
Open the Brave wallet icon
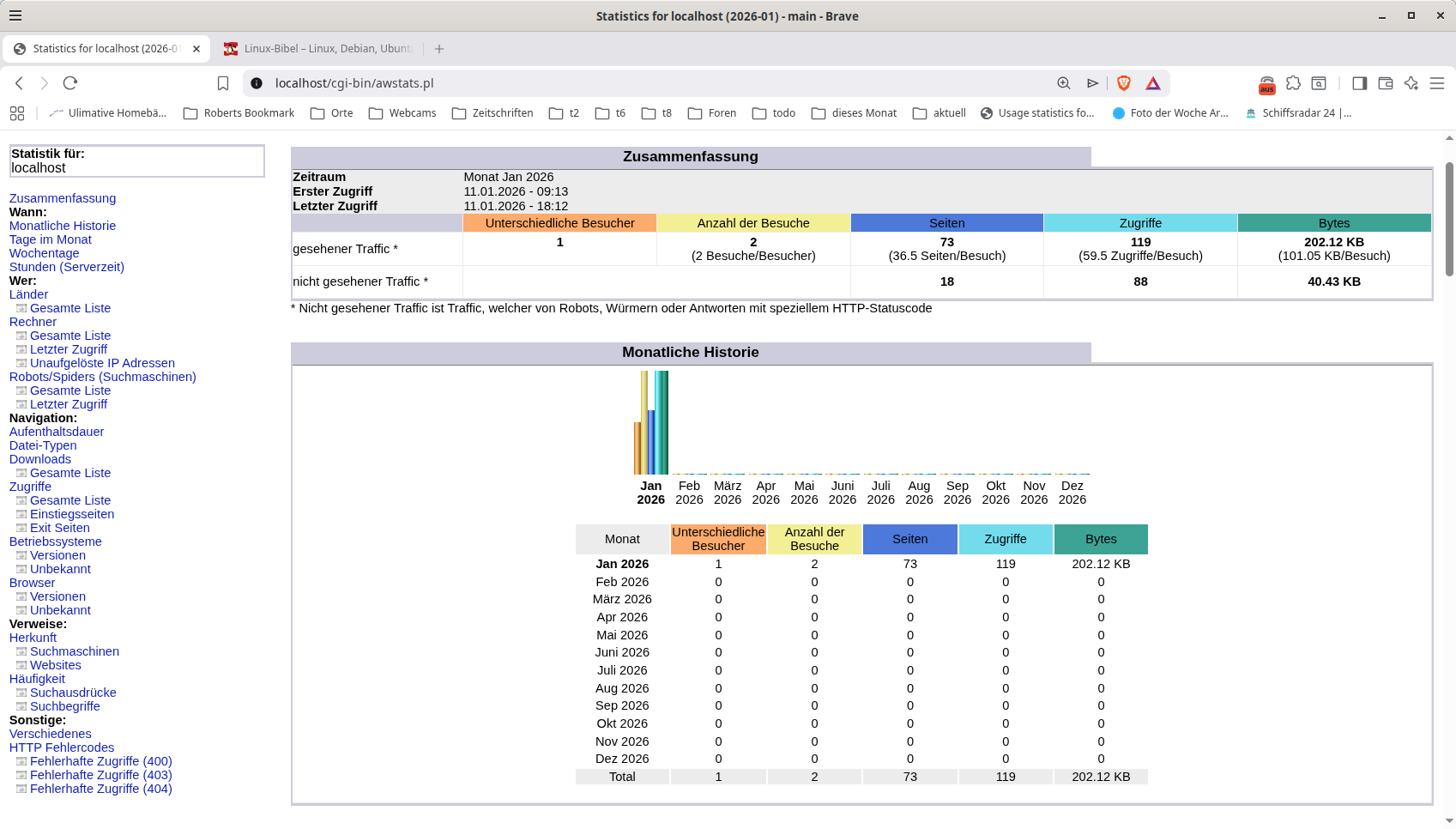1385,83
